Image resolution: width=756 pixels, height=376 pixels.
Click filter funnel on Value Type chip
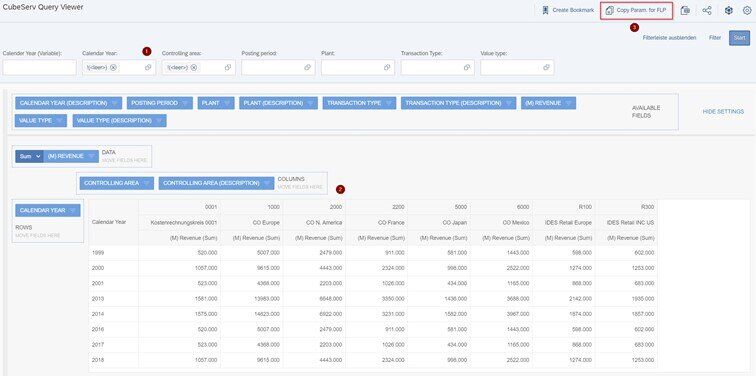(60, 121)
